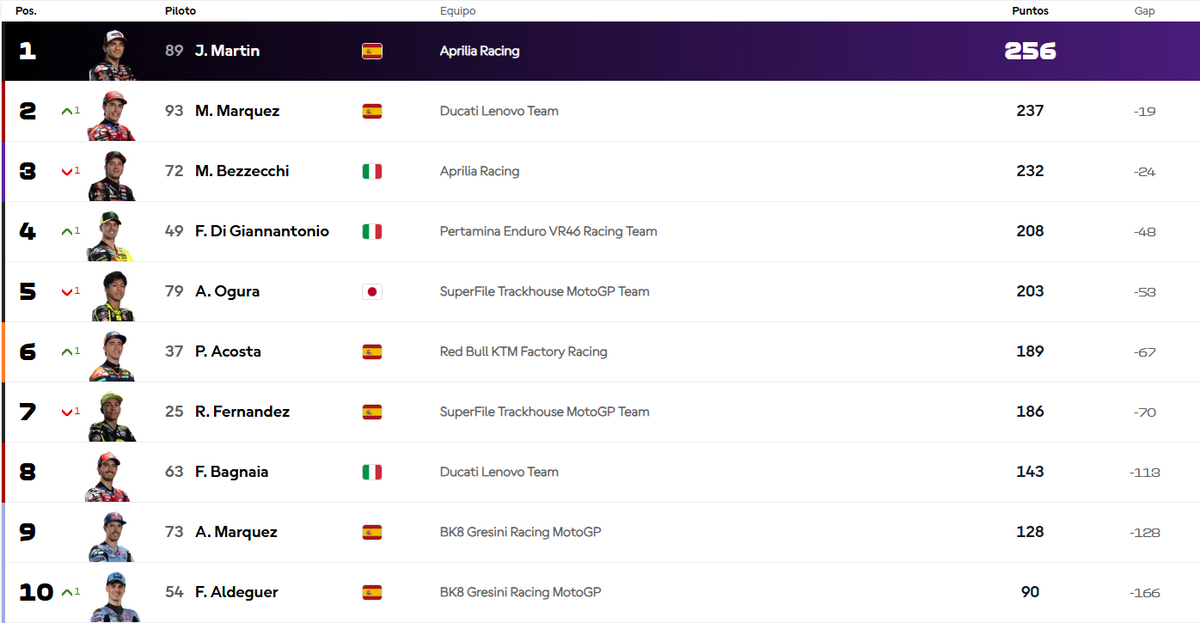
Task: Open J. Martin's rider photo
Action: click(111, 54)
